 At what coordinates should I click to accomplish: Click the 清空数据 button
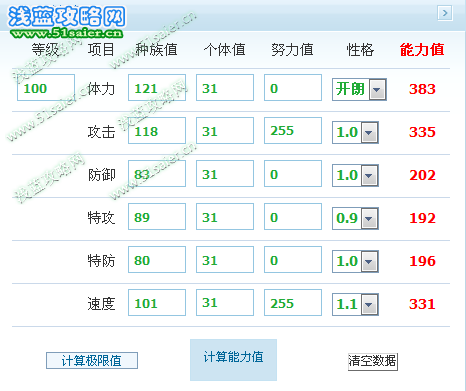click(x=373, y=361)
